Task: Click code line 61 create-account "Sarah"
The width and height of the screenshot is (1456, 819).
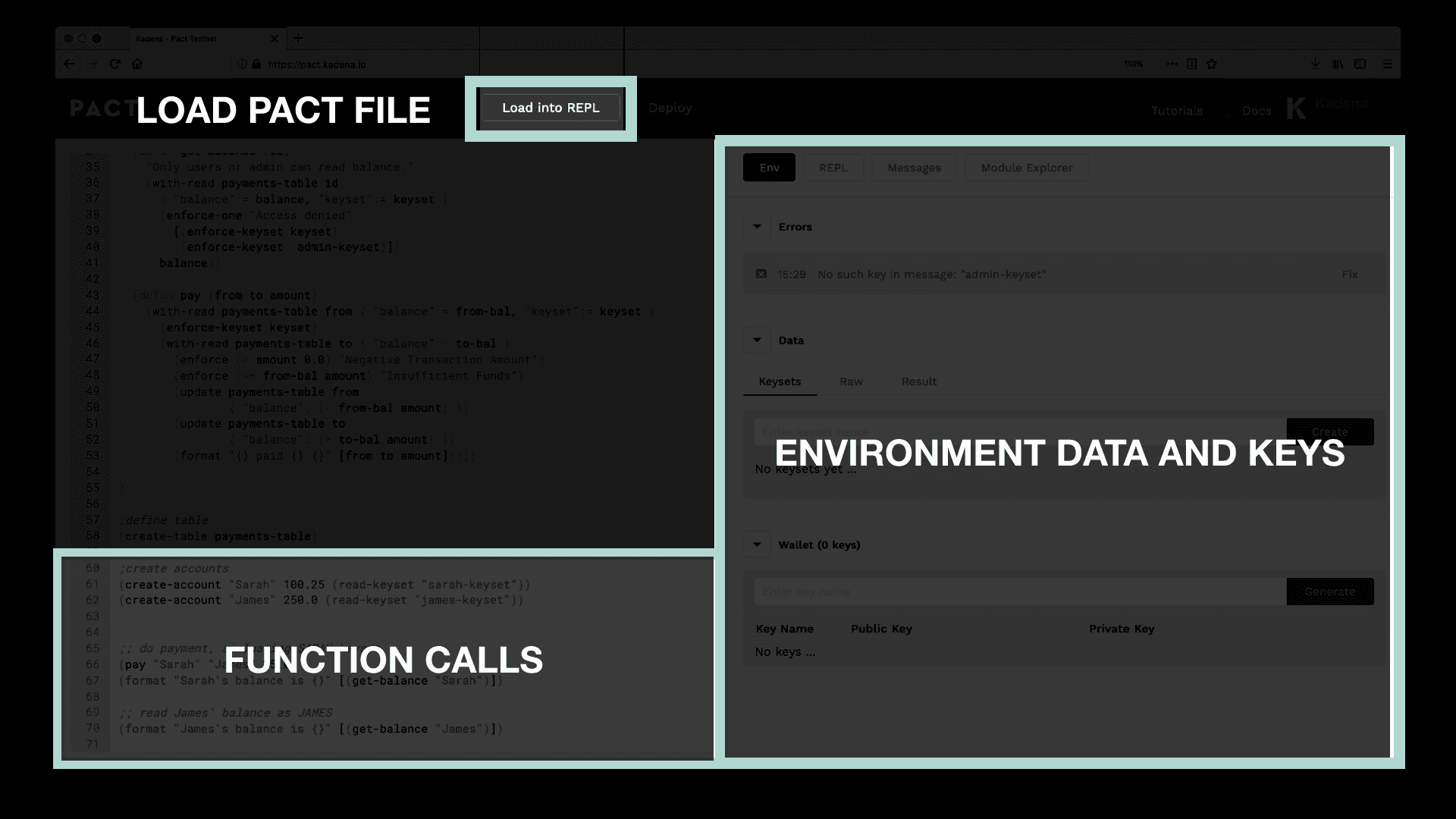Action: coord(325,585)
